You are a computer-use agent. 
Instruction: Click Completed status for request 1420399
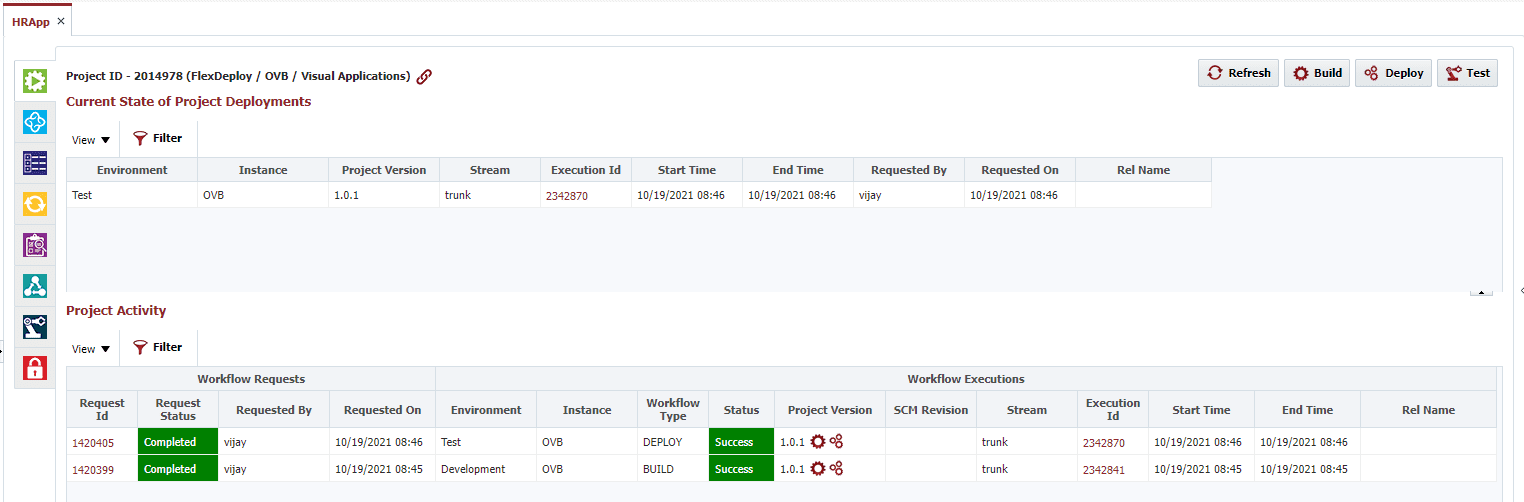coord(178,469)
